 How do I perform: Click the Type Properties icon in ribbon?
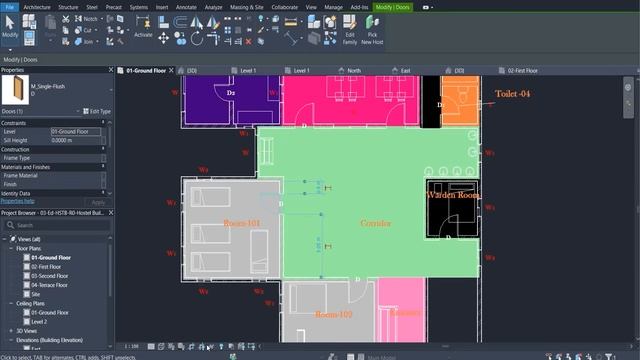29,21
